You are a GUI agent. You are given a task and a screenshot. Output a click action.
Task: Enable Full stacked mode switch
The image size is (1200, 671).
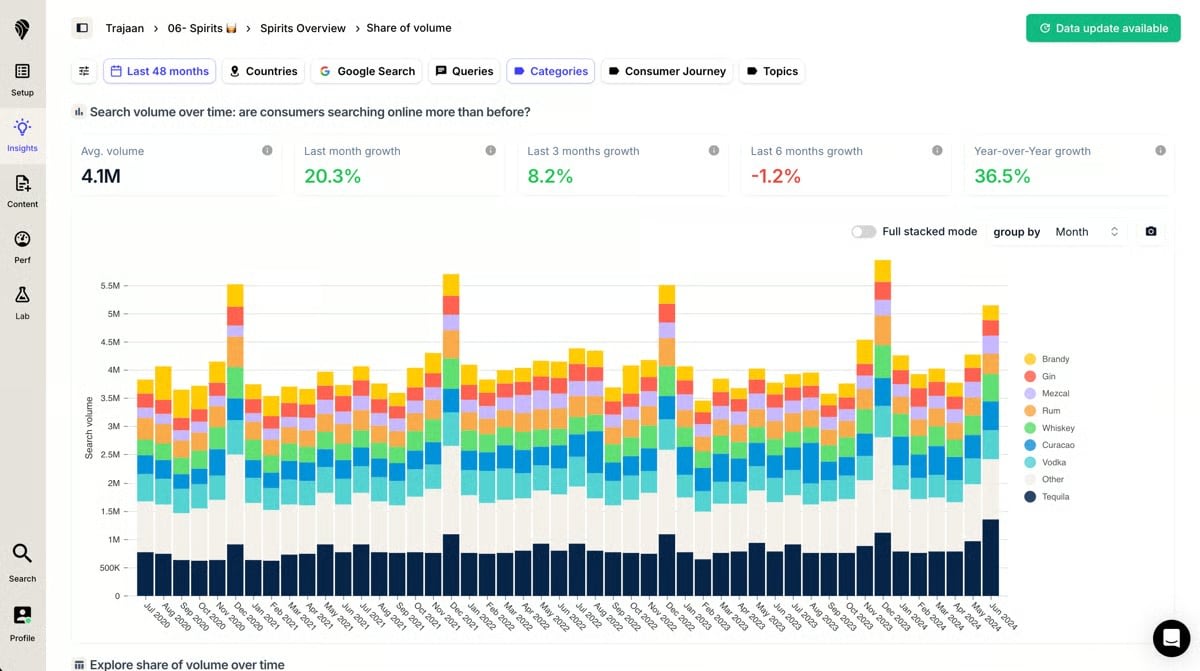pyautogui.click(x=863, y=231)
